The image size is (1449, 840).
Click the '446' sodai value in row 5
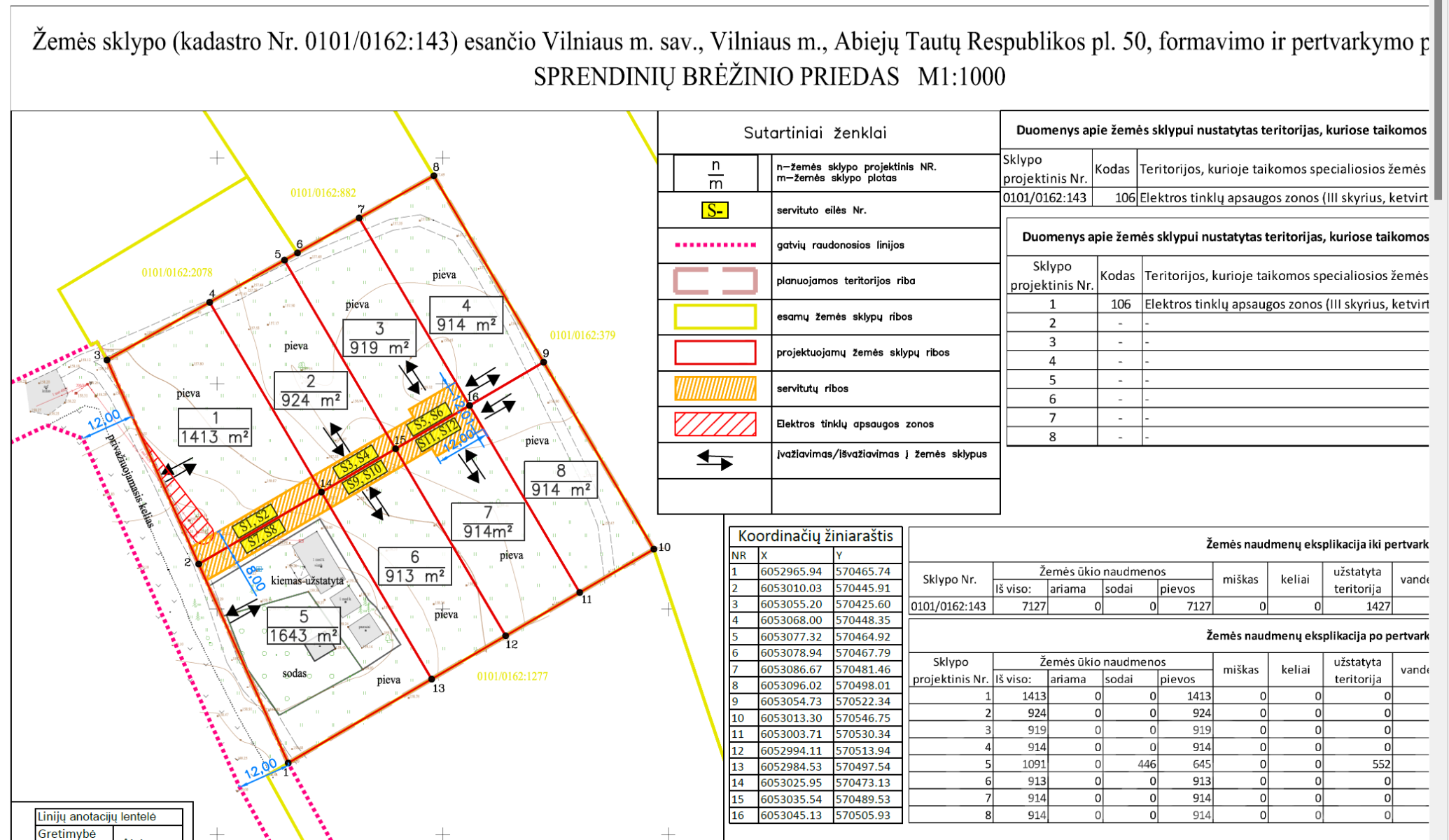1147,764
